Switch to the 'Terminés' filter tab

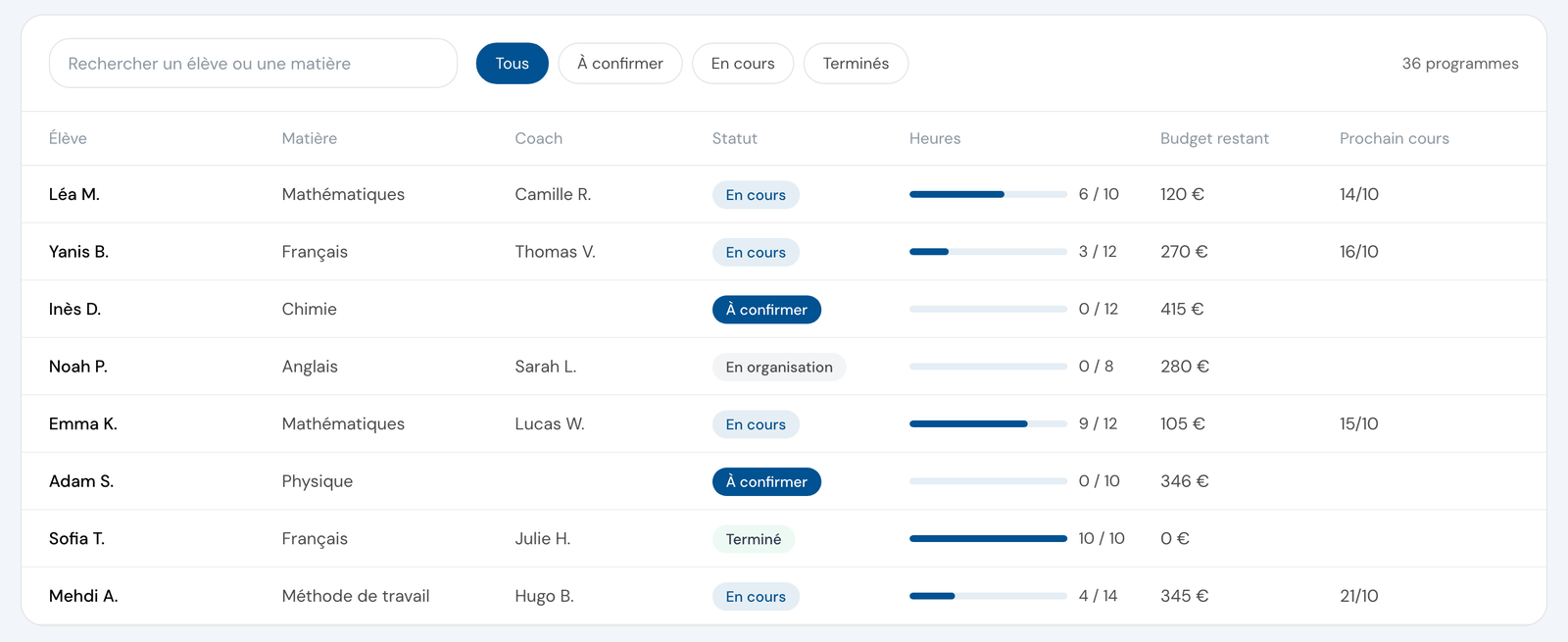[x=856, y=64]
